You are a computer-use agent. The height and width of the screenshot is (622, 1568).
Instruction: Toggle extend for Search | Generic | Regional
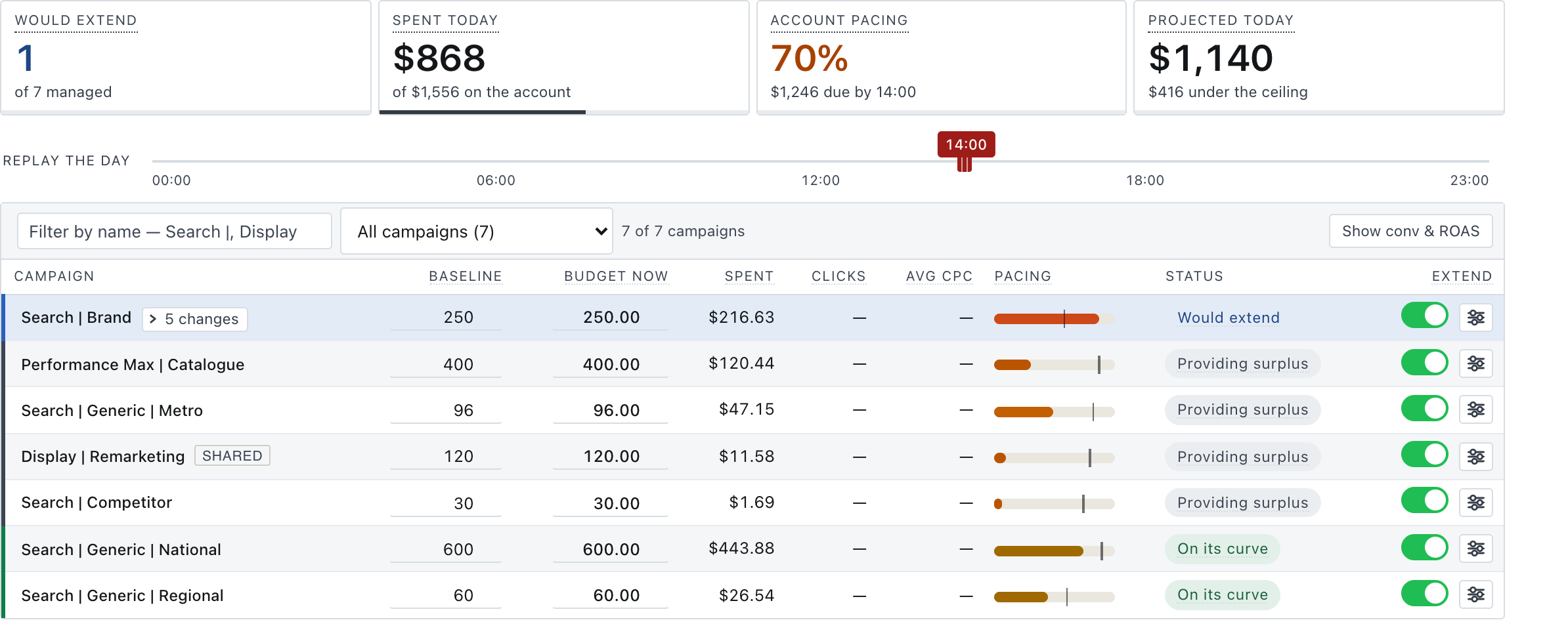click(1424, 593)
